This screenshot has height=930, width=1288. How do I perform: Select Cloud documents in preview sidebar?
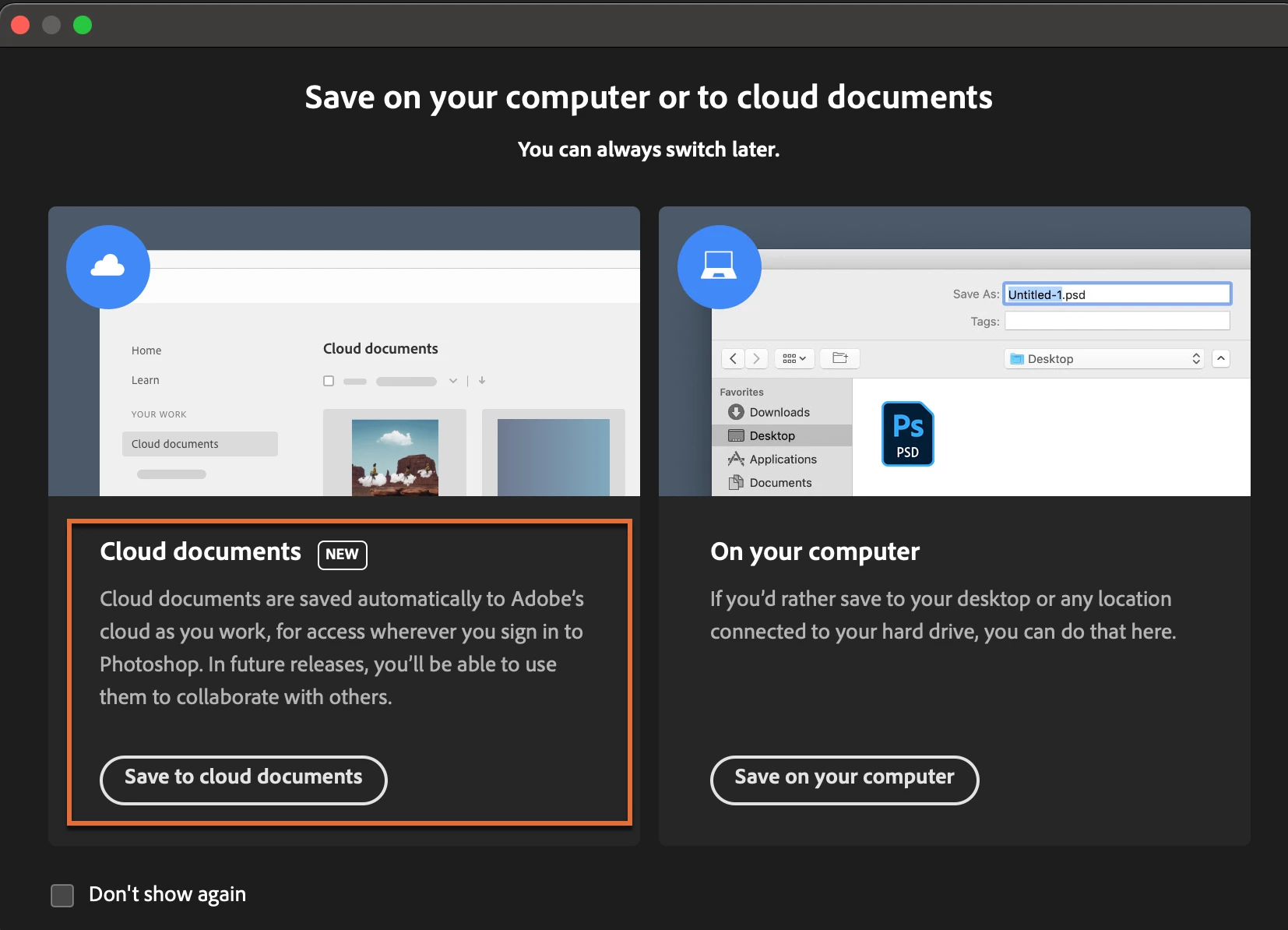pyautogui.click(x=200, y=444)
